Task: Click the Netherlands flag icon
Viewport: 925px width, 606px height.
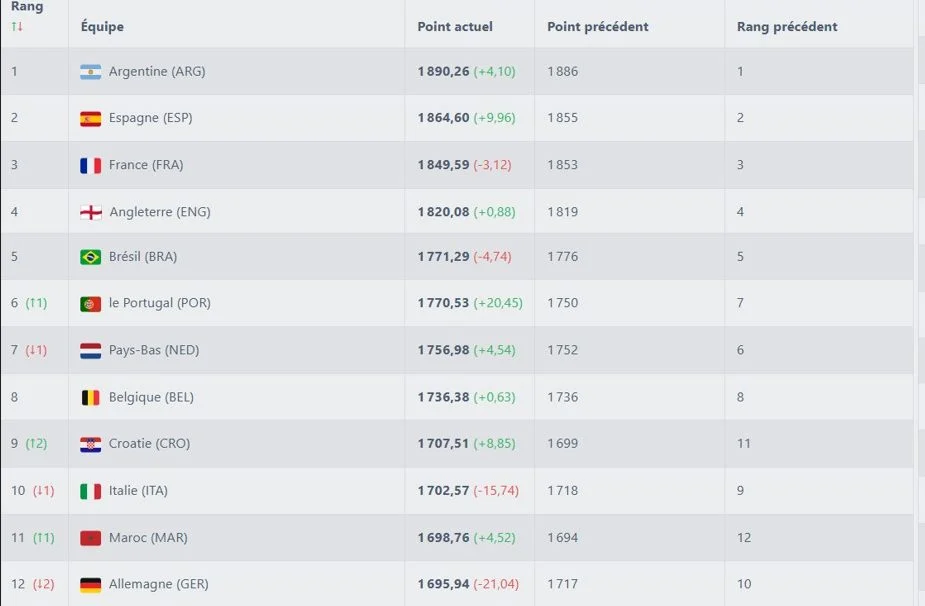Action: 90,350
